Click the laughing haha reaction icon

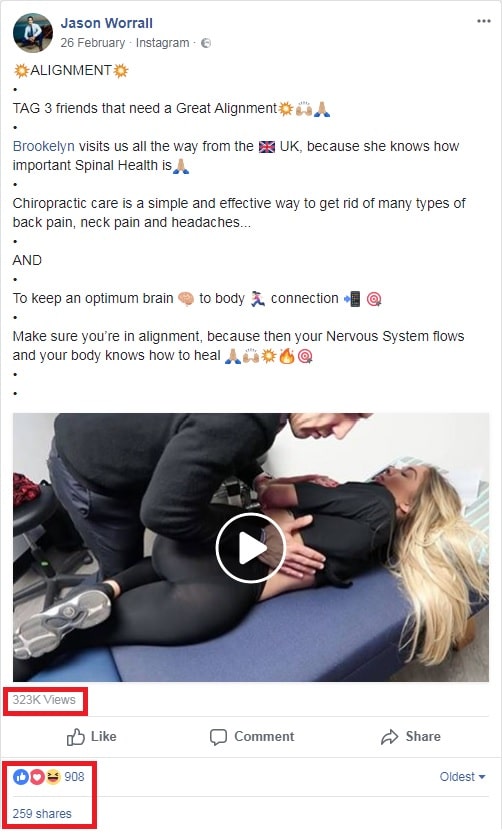[52, 777]
